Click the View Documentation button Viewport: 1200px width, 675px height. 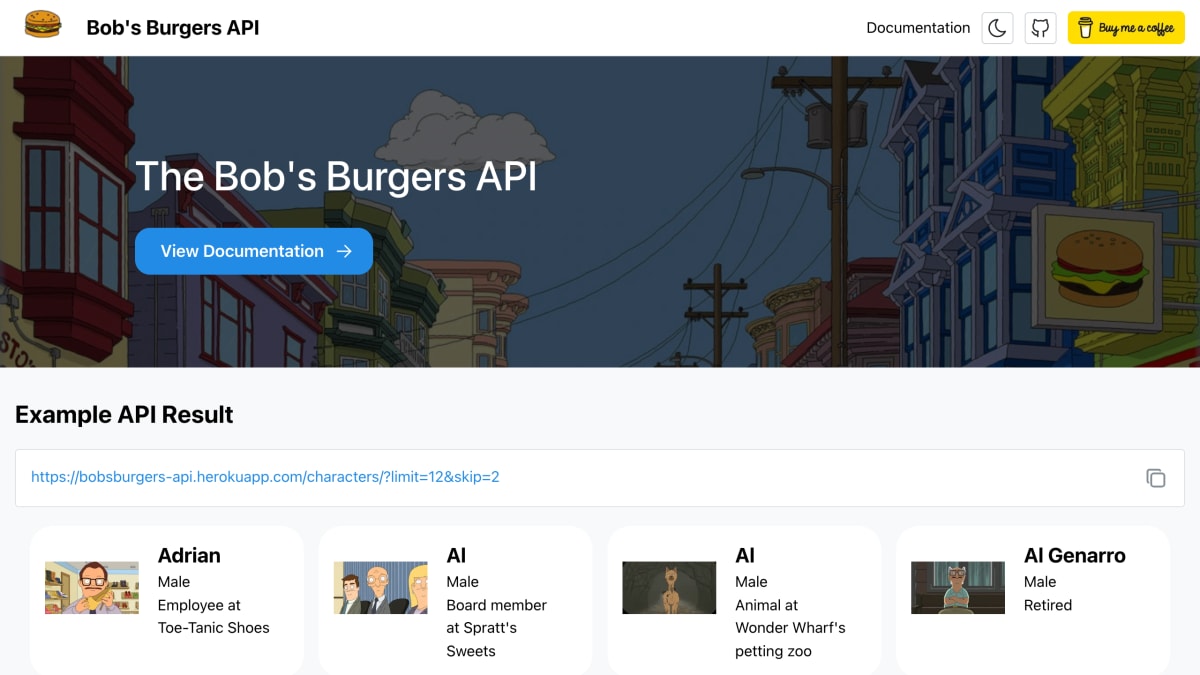pyautogui.click(x=254, y=251)
